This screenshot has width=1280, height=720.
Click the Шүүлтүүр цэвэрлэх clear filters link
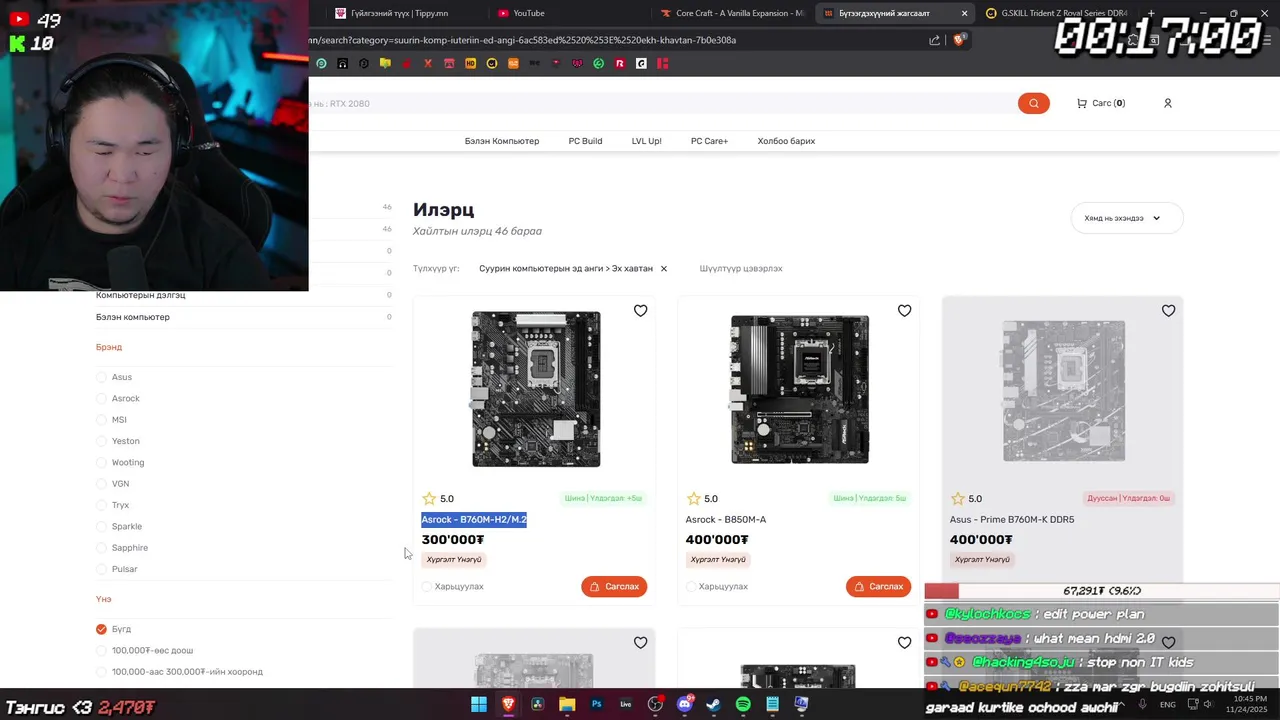pyautogui.click(x=741, y=268)
